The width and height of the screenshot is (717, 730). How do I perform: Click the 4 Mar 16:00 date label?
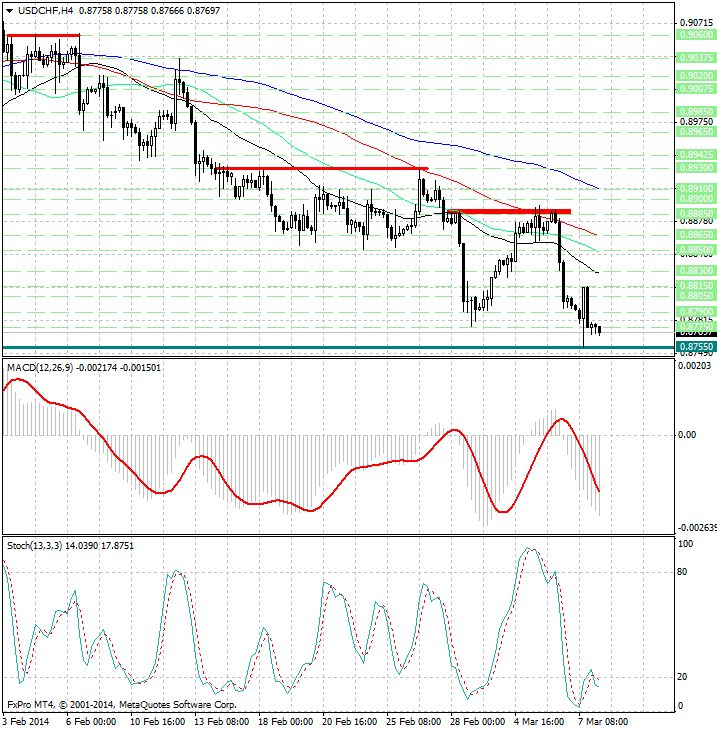point(539,722)
